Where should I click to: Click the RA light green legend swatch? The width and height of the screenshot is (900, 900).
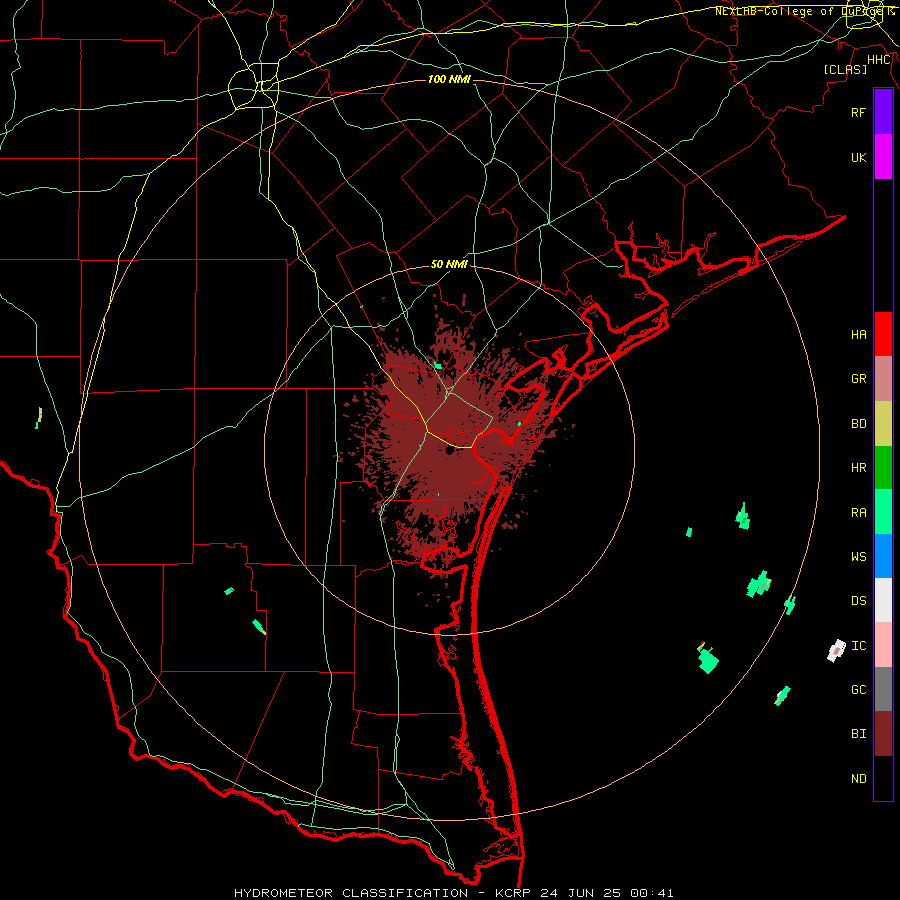click(883, 512)
